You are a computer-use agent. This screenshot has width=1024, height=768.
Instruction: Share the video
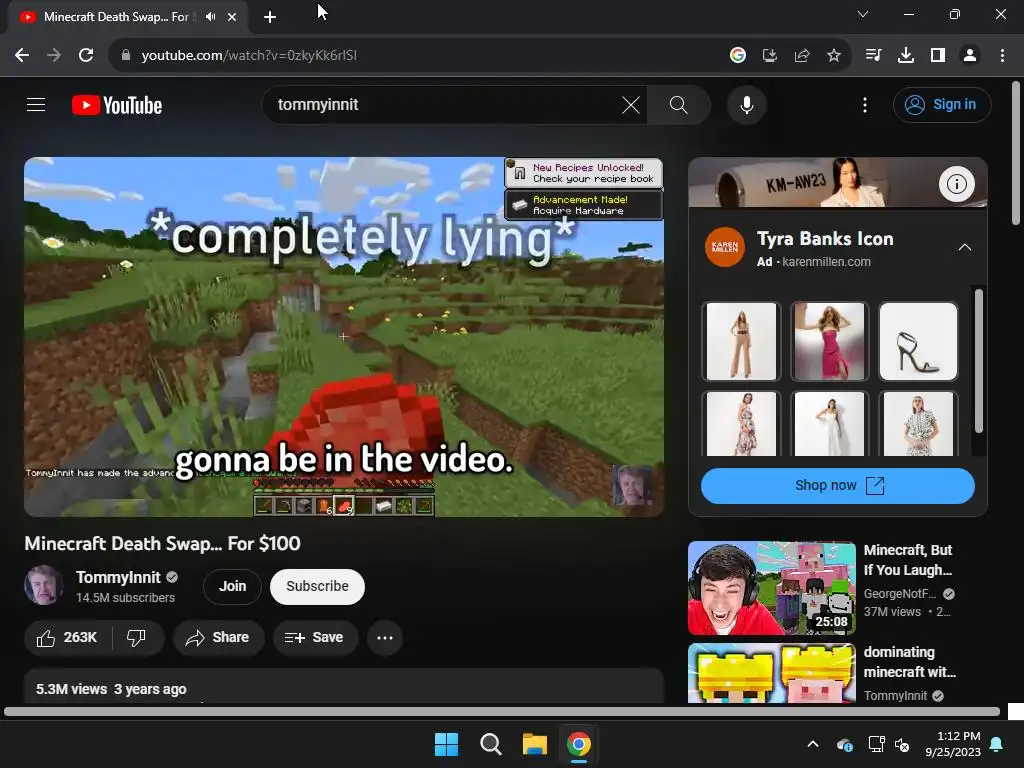click(x=218, y=637)
